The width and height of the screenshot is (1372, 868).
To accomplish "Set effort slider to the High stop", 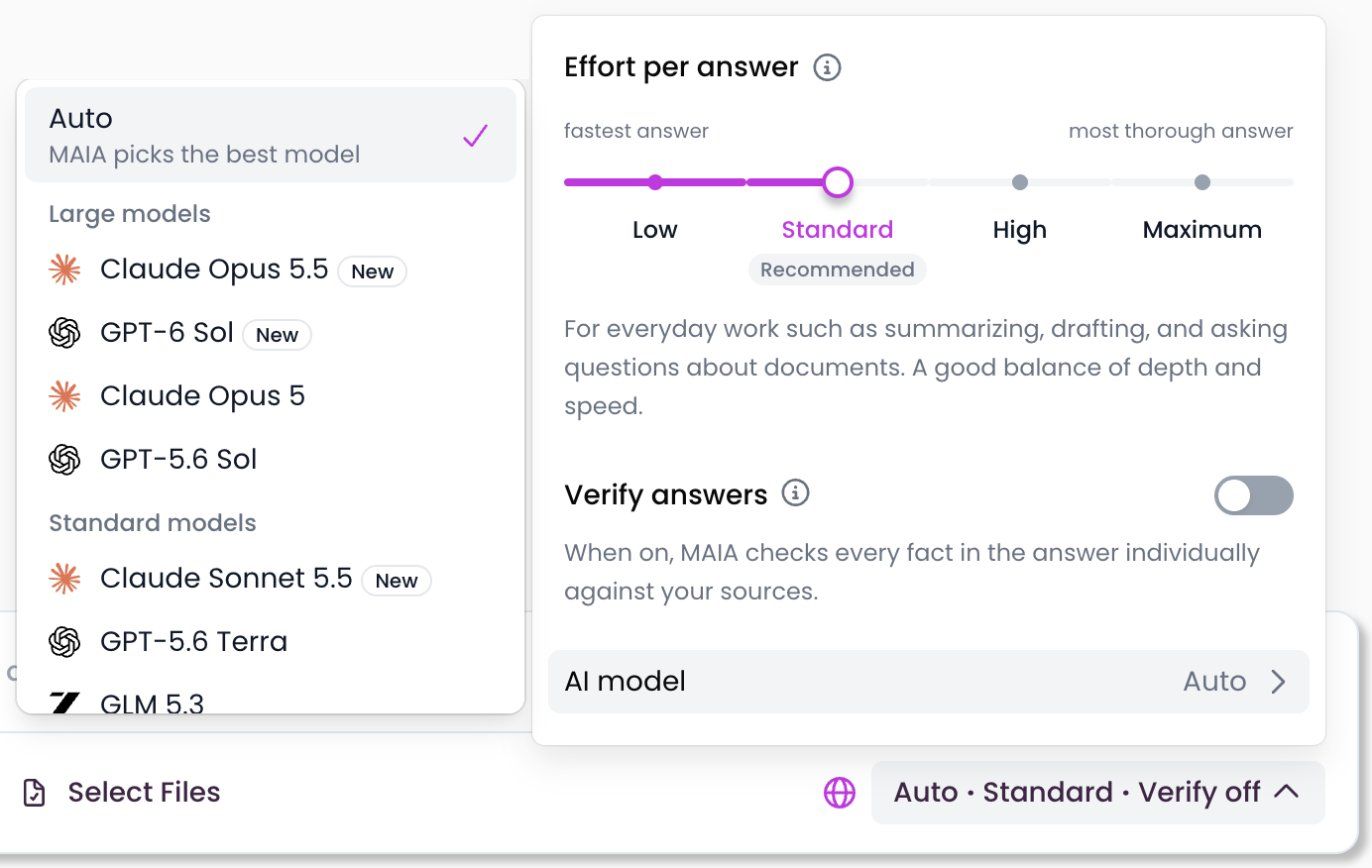I will click(x=1020, y=182).
